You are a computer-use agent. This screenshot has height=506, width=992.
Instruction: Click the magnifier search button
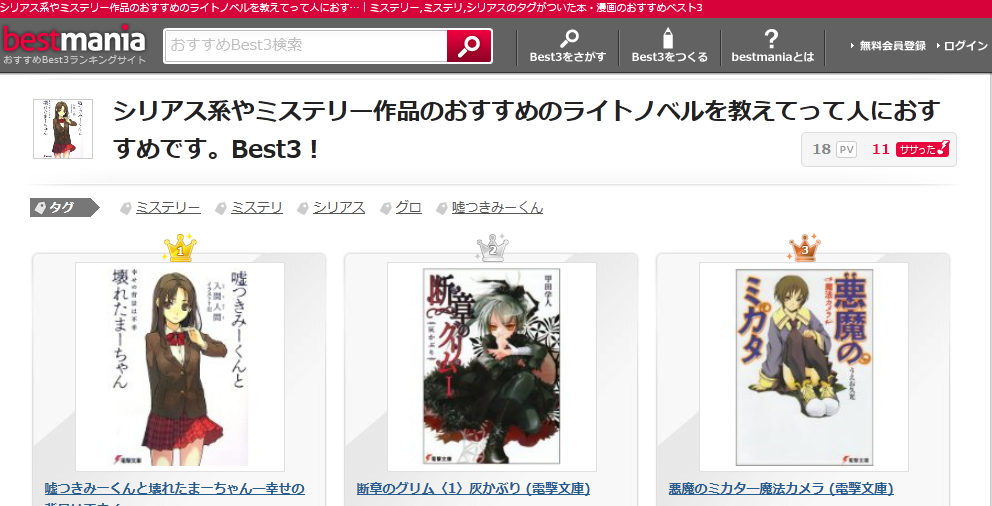coord(469,46)
